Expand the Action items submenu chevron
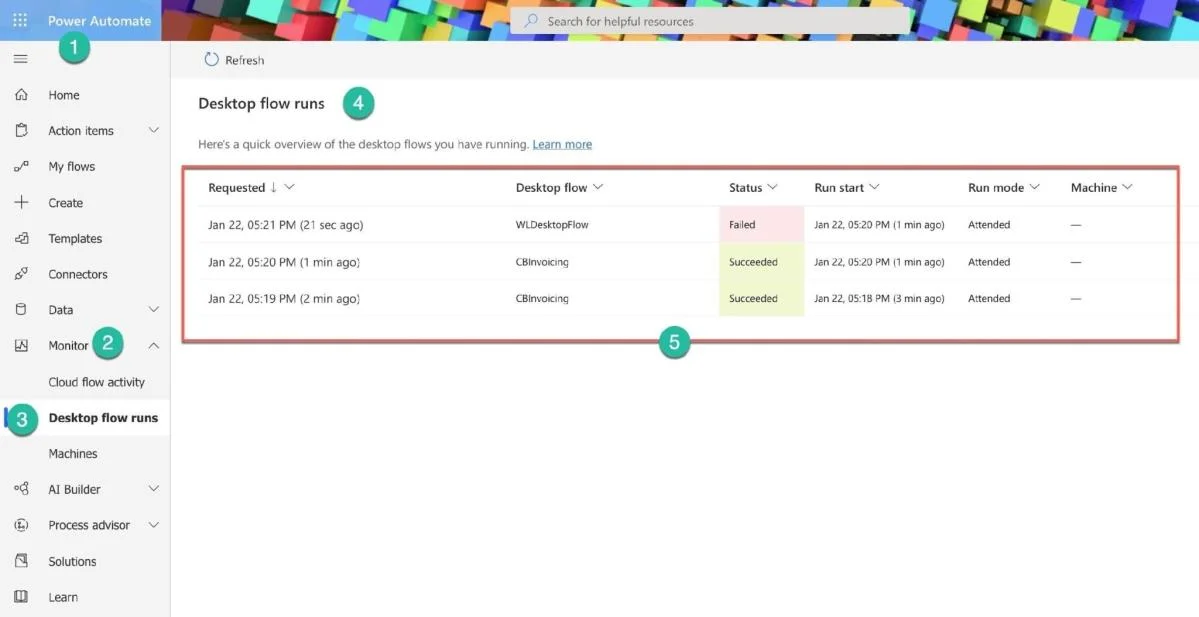1199x617 pixels. coord(154,131)
